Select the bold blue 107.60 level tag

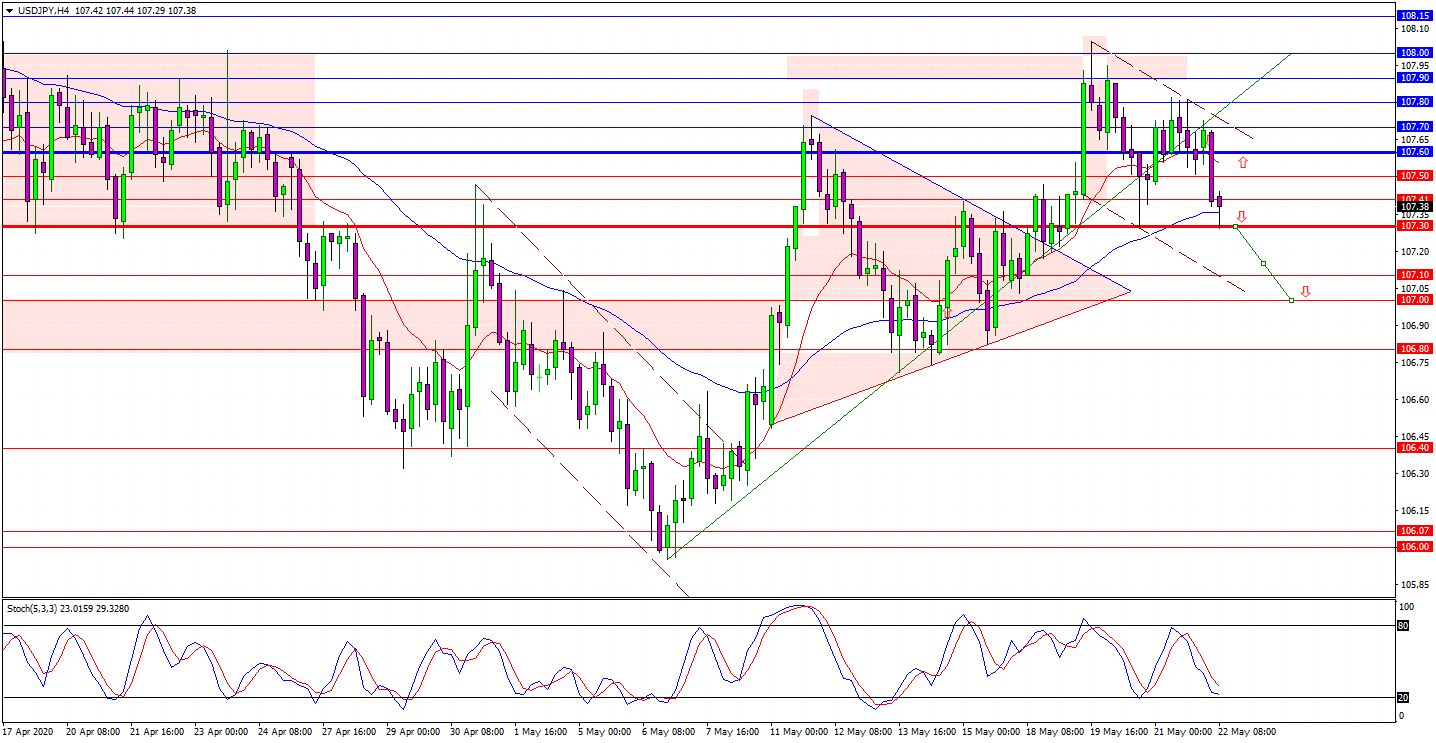(1415, 152)
